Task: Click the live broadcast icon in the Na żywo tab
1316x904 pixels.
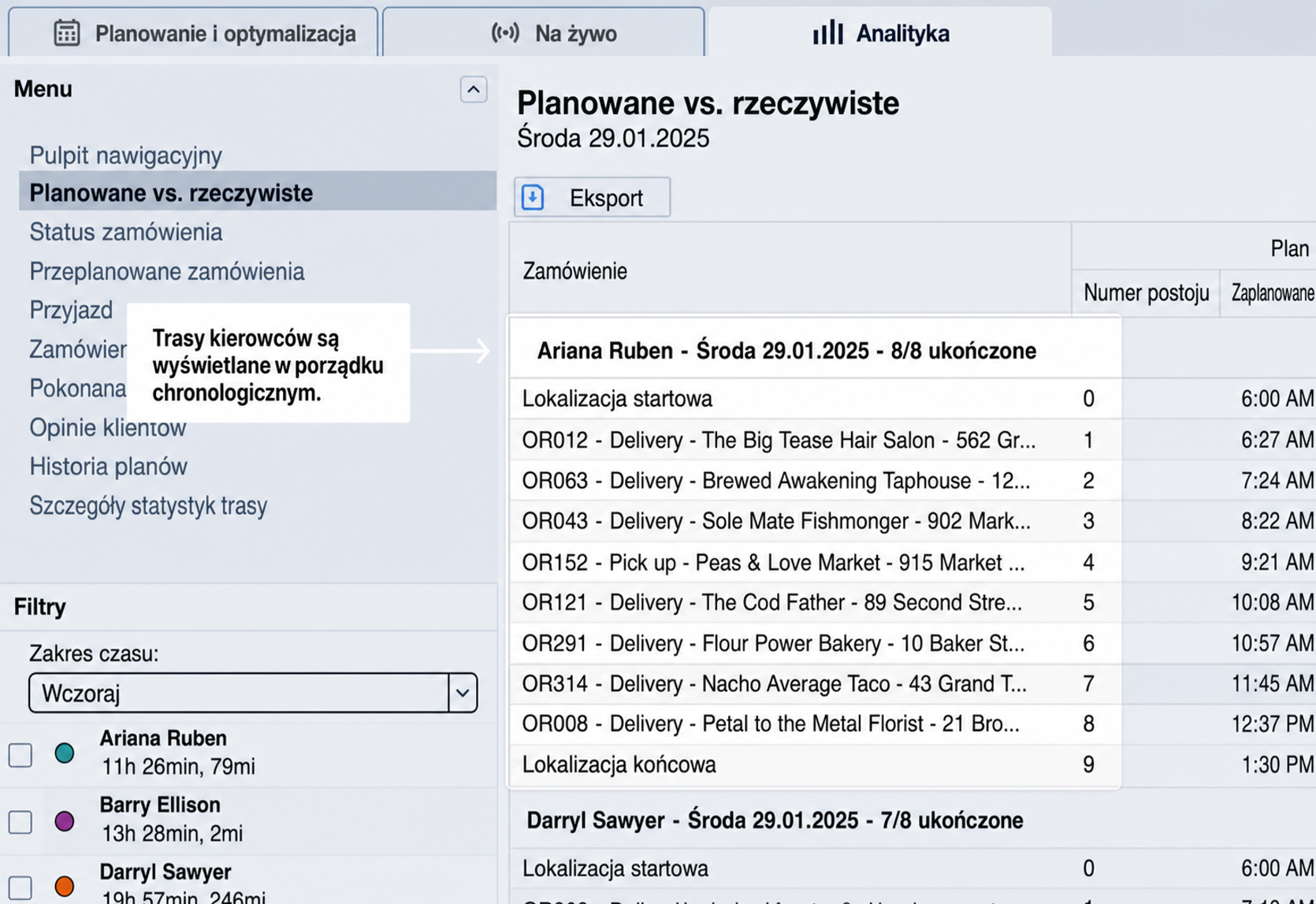Action: [505, 33]
